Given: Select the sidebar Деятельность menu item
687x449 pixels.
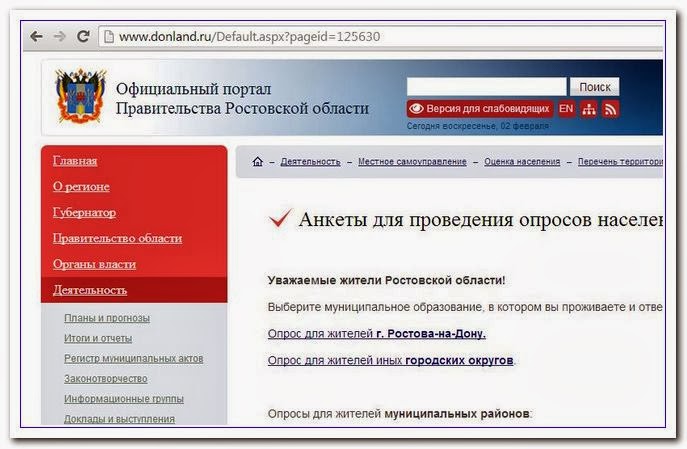Looking at the screenshot, I should pos(134,290).
